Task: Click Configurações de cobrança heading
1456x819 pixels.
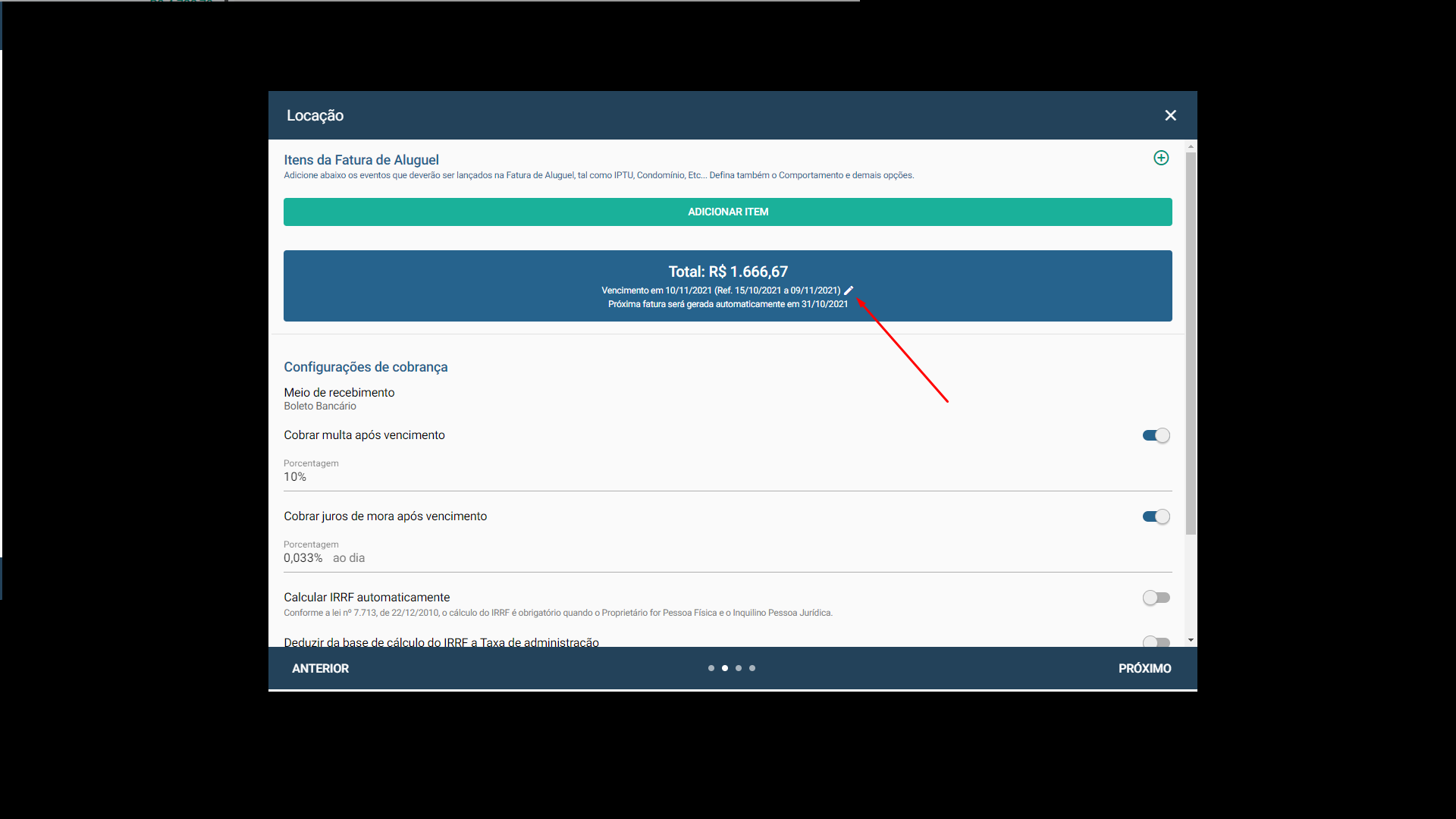Action: pyautogui.click(x=366, y=367)
